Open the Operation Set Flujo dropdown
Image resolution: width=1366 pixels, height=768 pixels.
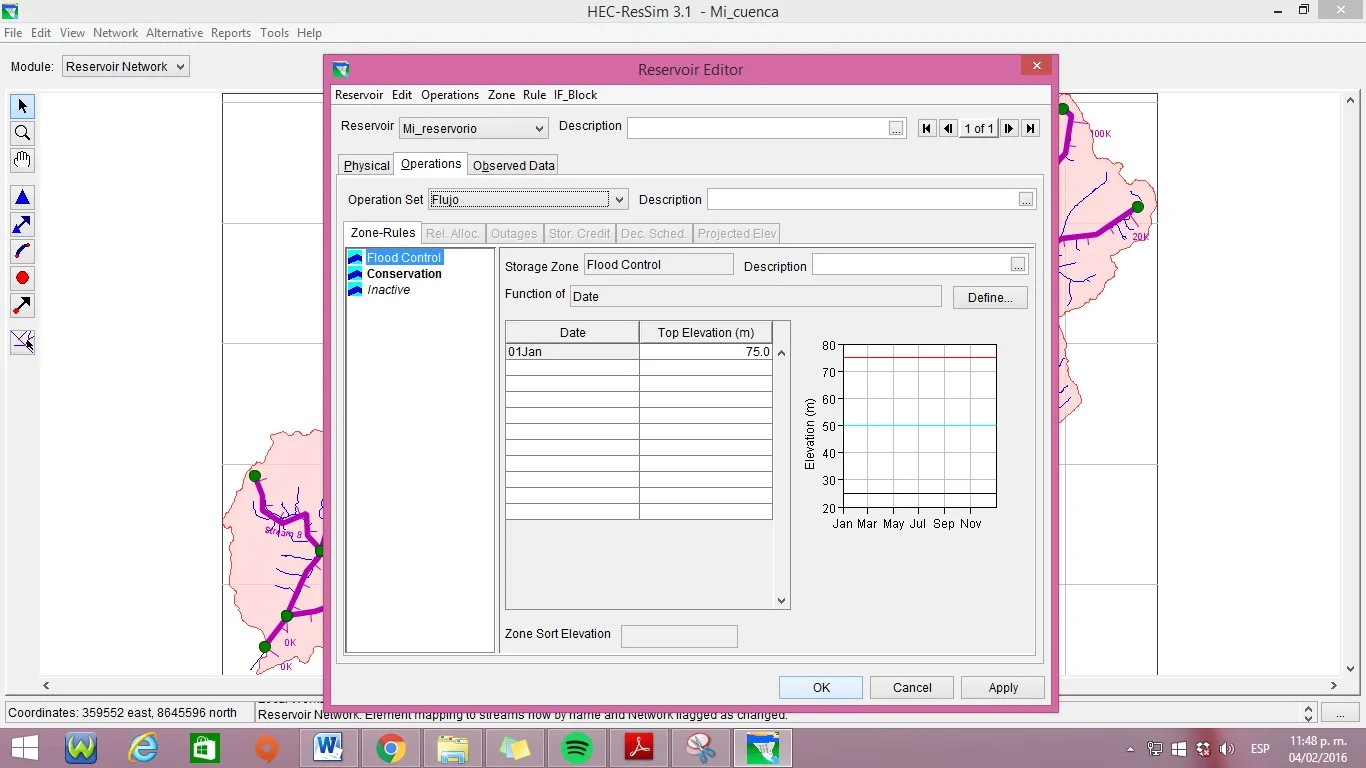tap(528, 200)
